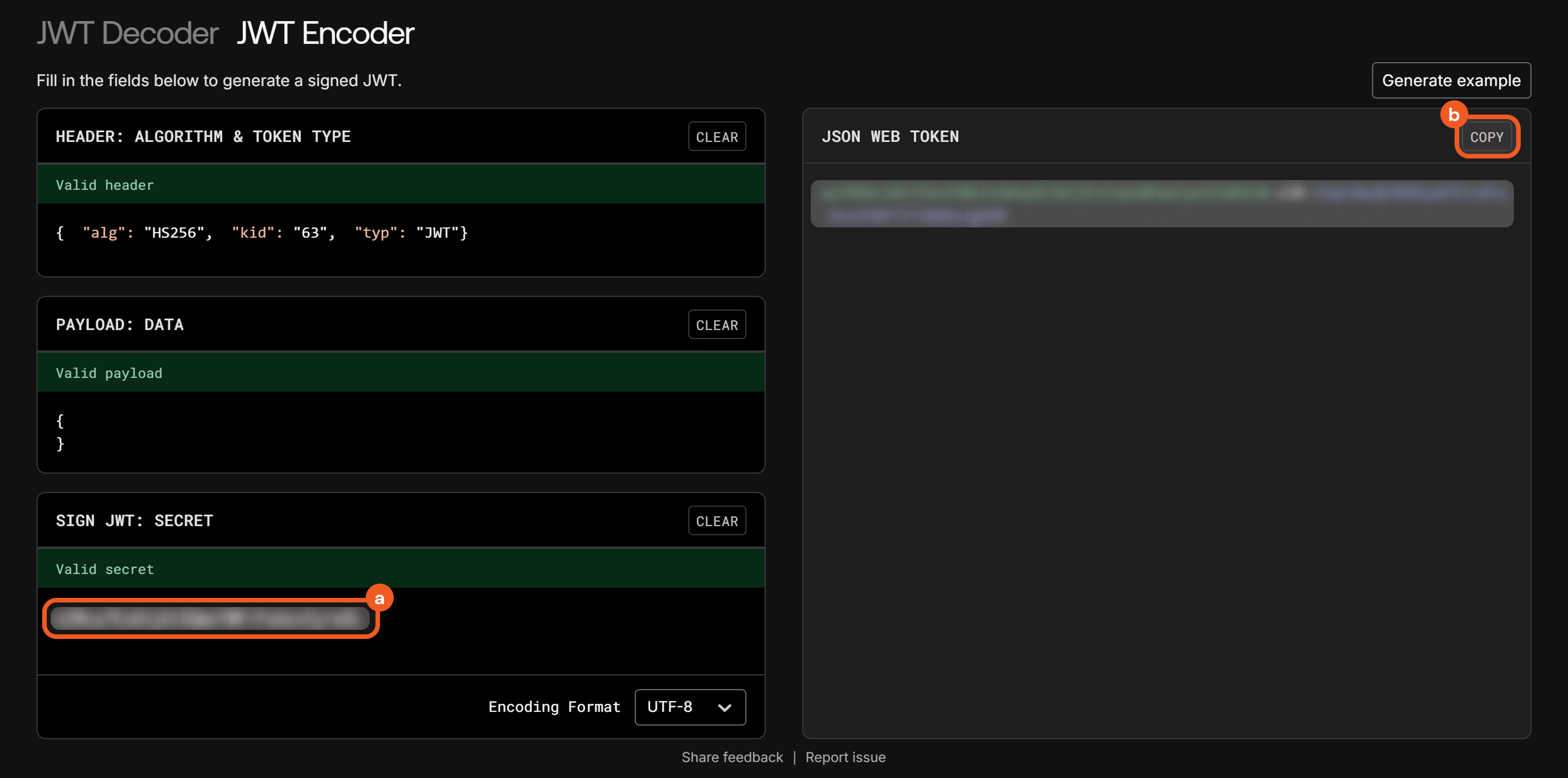This screenshot has height=778, width=1568.
Task: Click the Valid header status bar
Action: click(x=401, y=185)
